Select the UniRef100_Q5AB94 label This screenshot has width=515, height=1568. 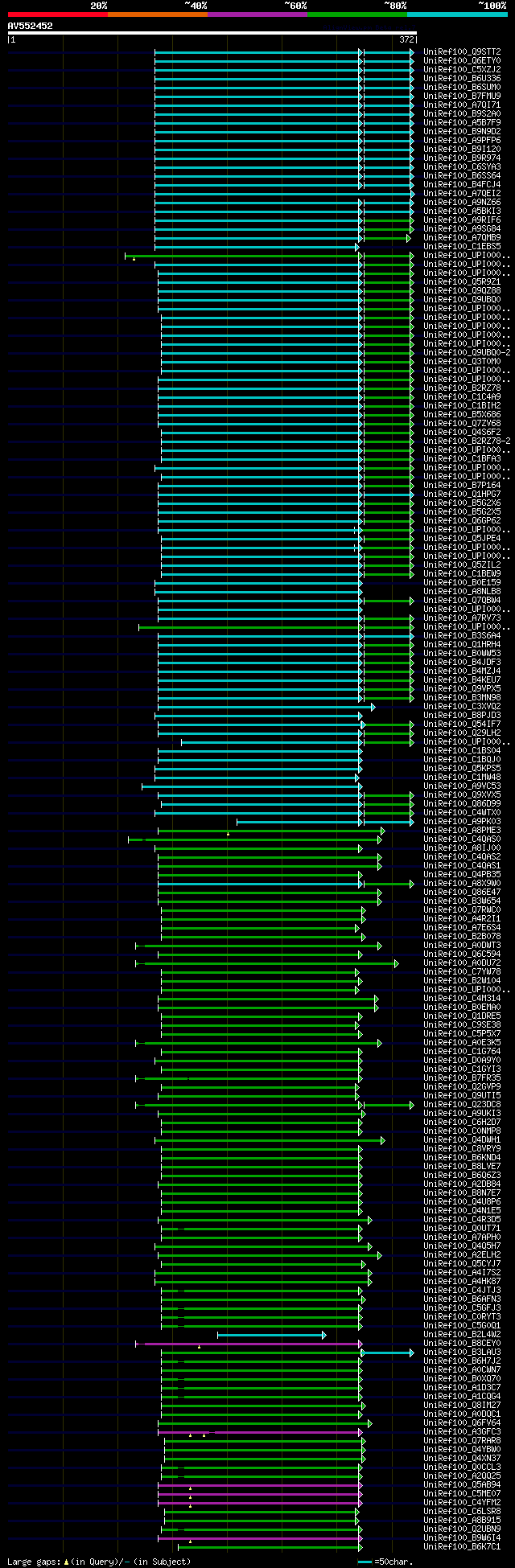462,1484
